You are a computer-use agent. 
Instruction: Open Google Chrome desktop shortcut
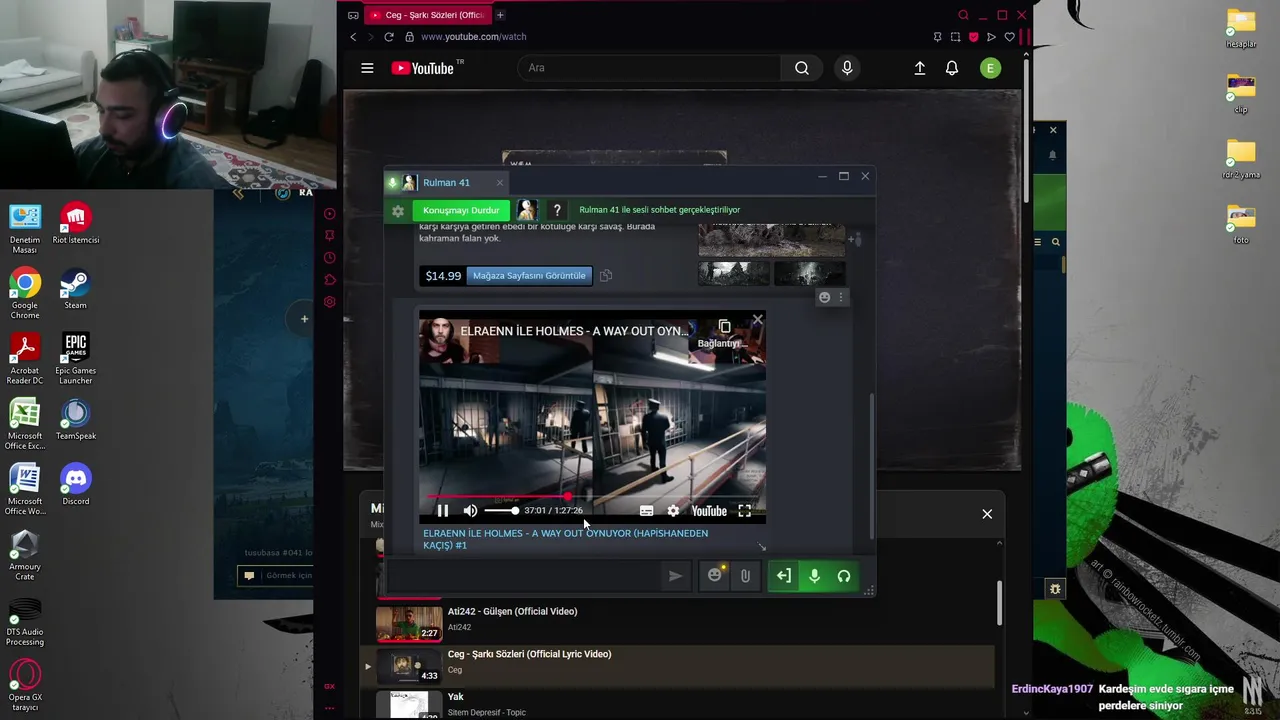25,294
